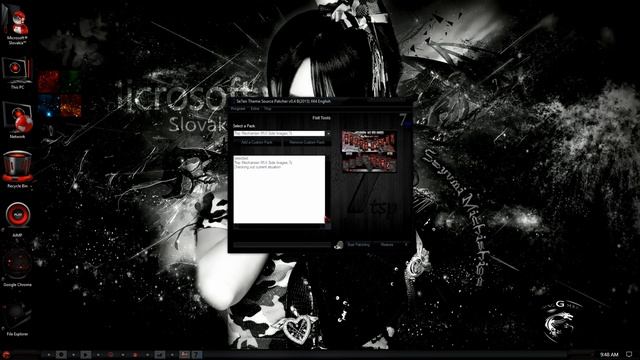The image size is (640, 360).
Task: Open the notification center icon
Action: point(629,354)
